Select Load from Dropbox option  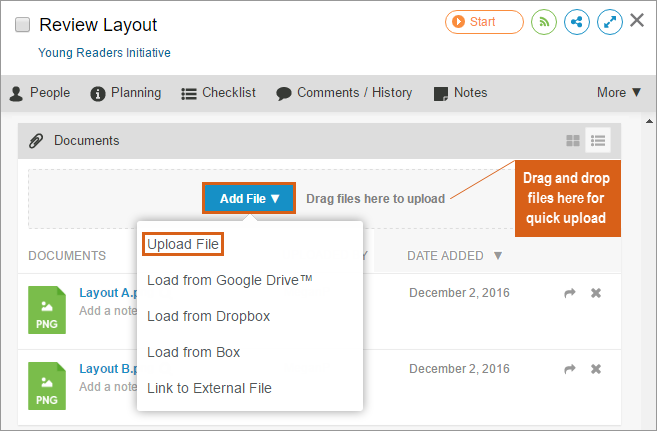point(208,316)
